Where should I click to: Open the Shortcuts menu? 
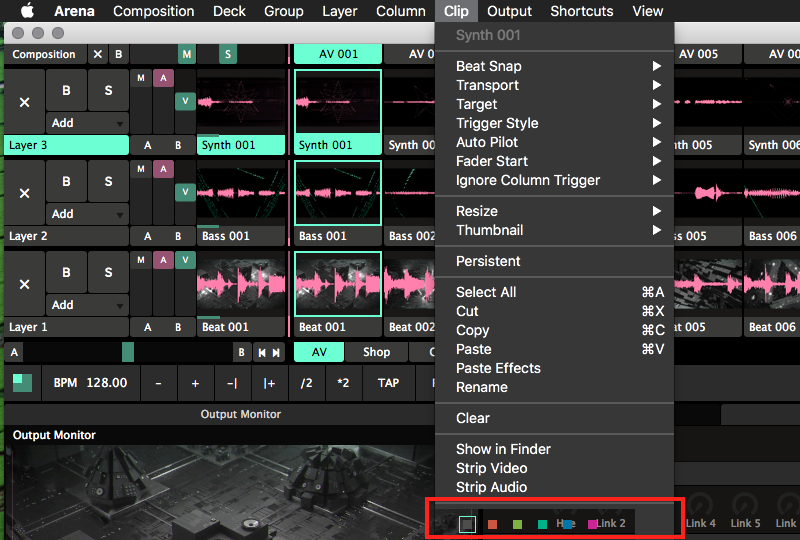(x=581, y=11)
